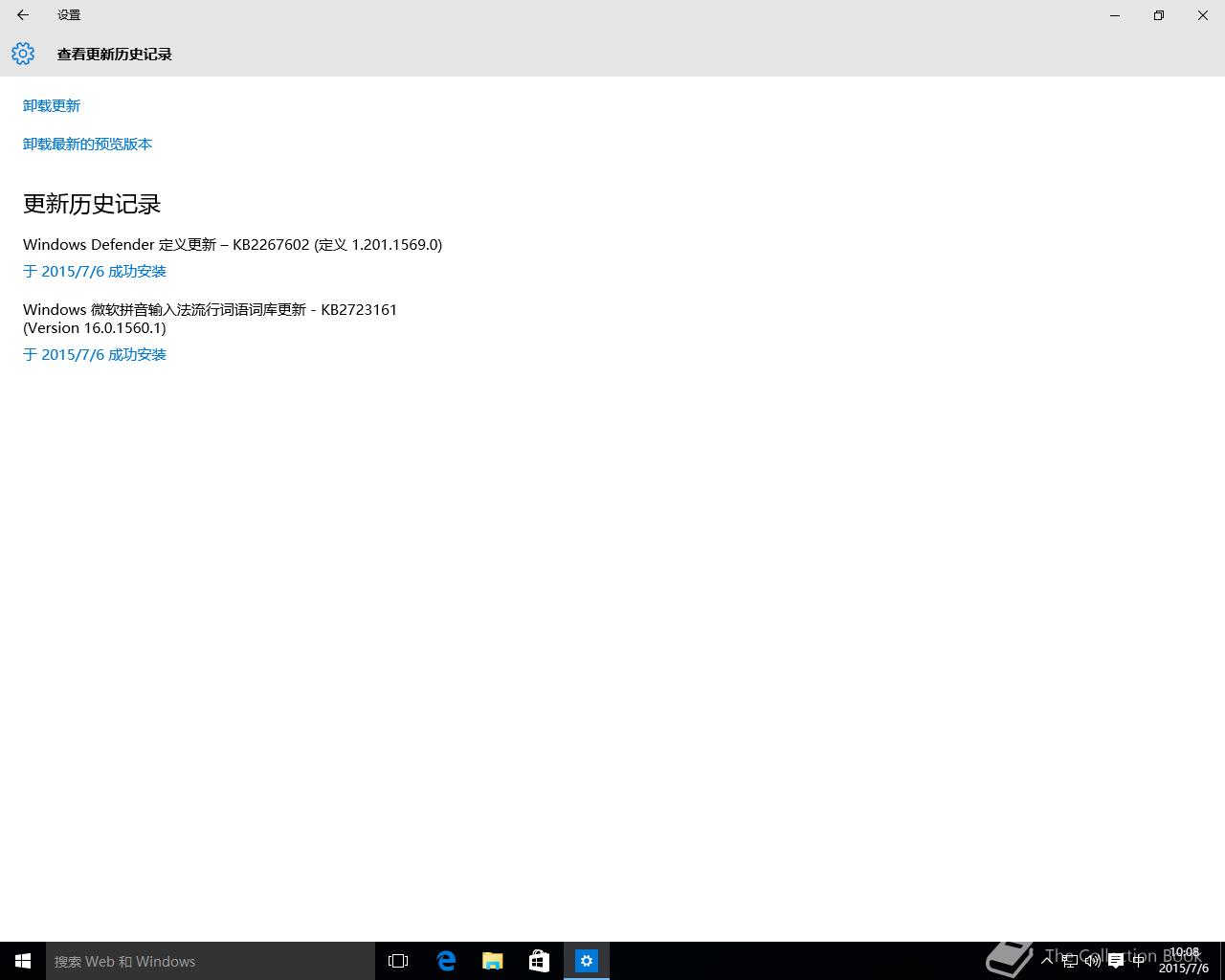Select 微软拼音输入法 KB2723161 update text
The image size is (1225, 980).
pos(210,318)
